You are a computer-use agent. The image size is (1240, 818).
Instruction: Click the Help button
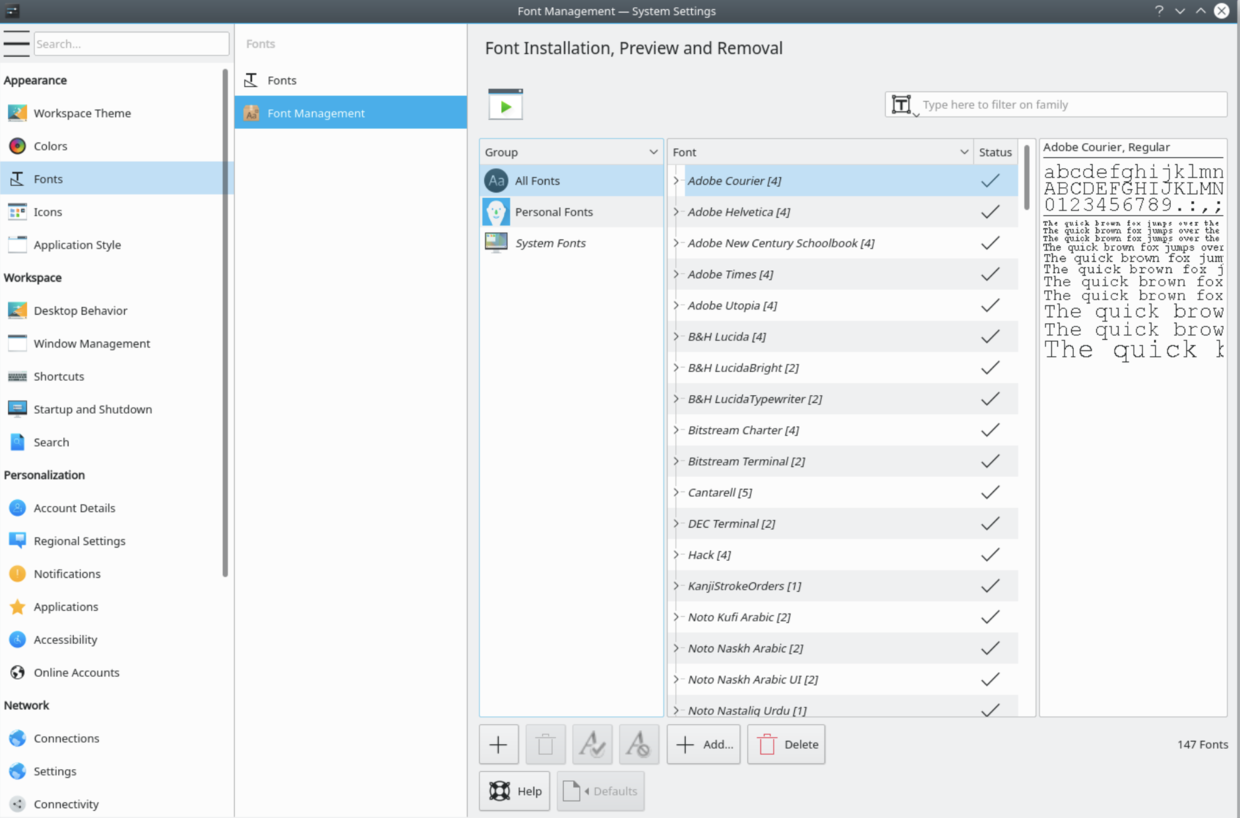[514, 791]
